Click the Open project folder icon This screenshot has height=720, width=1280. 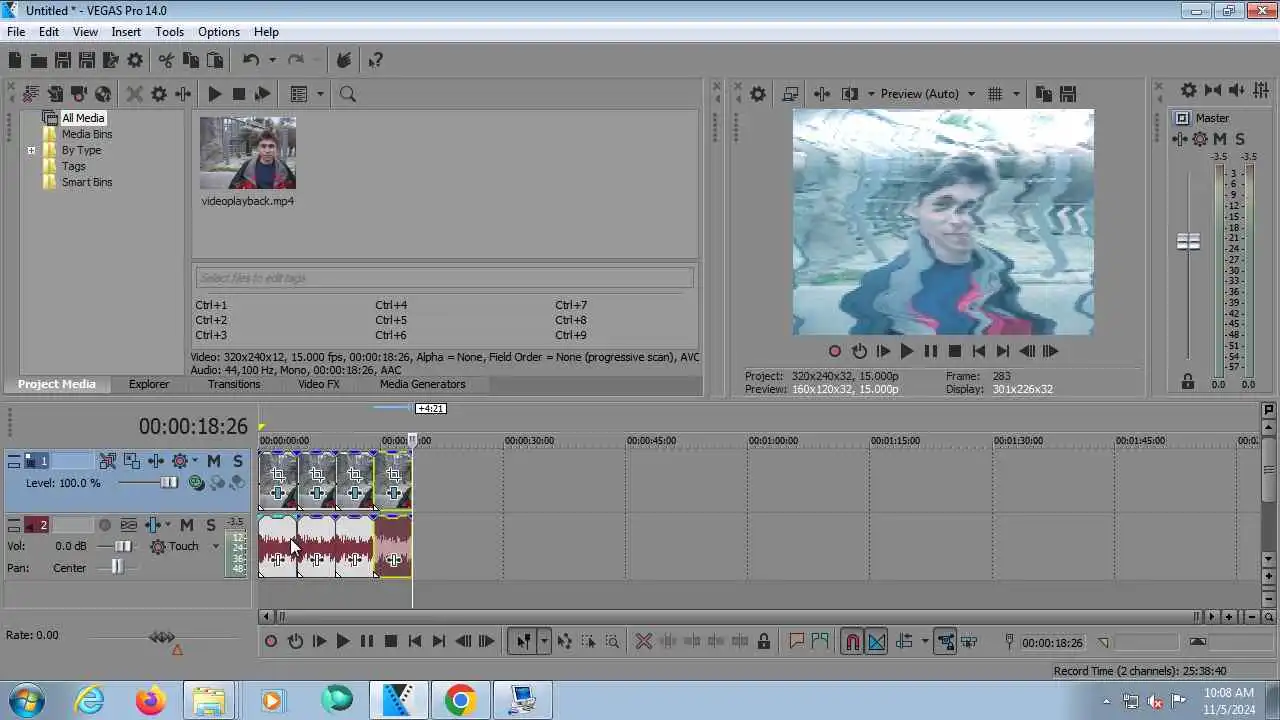point(39,60)
